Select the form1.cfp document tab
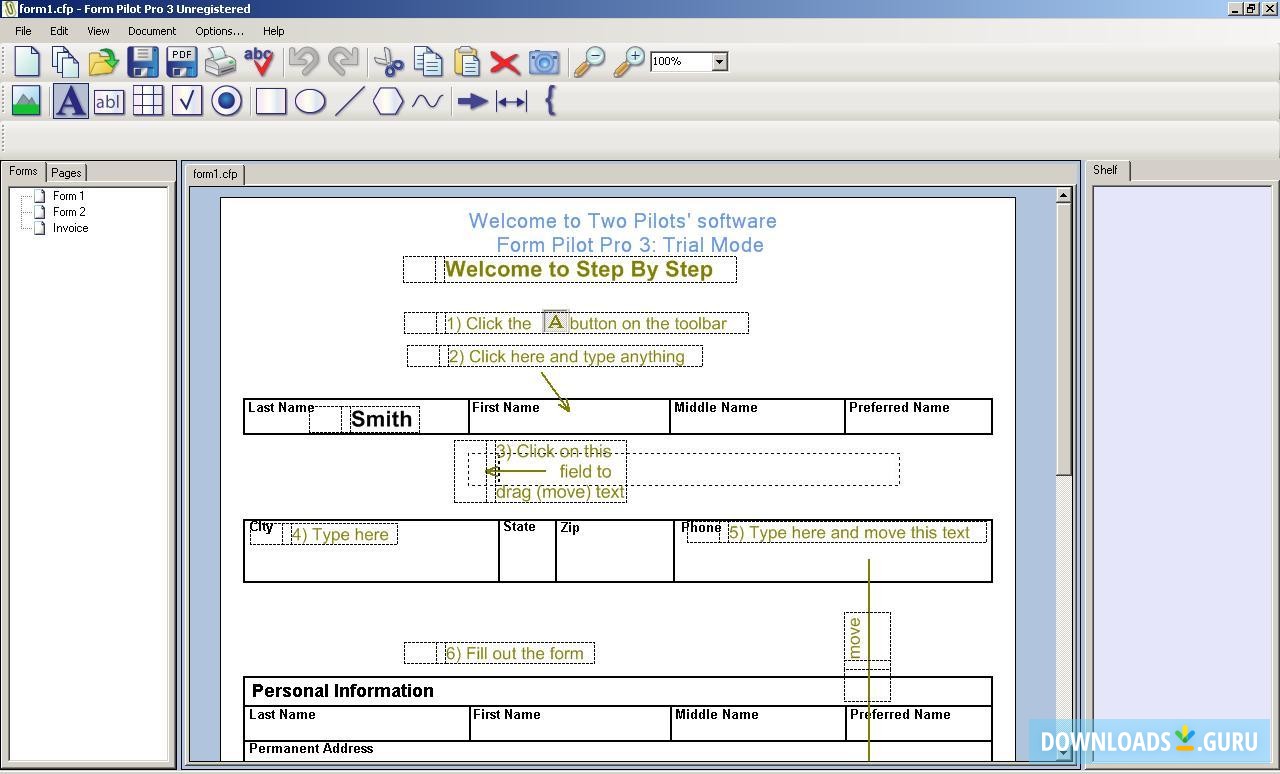The image size is (1280, 774). 215,174
